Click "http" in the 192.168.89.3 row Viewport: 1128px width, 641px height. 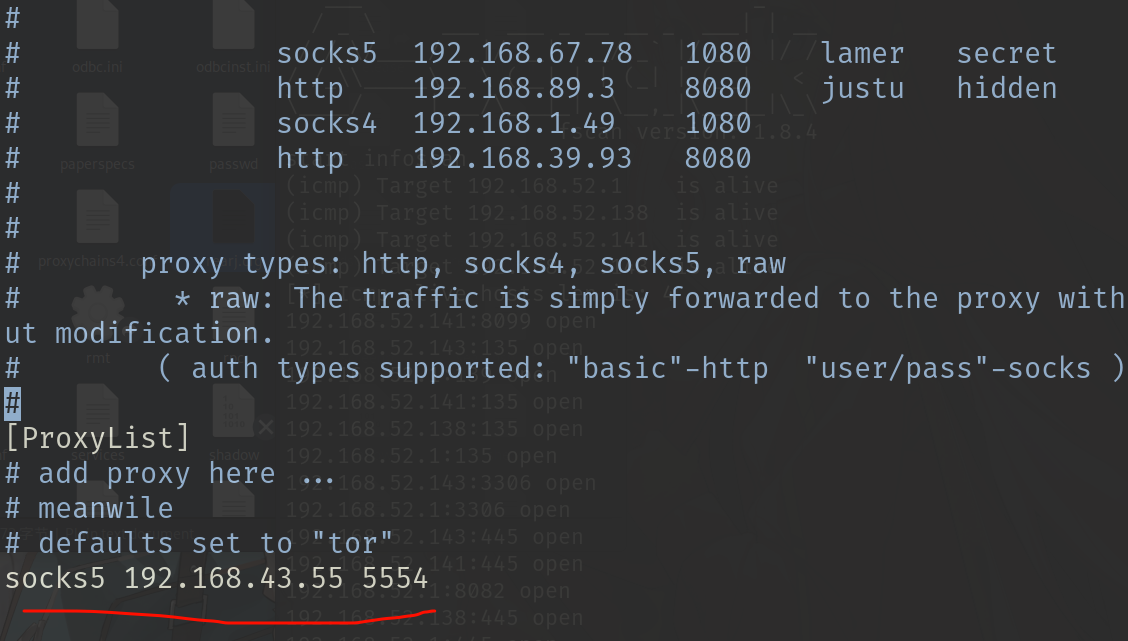tap(310, 90)
